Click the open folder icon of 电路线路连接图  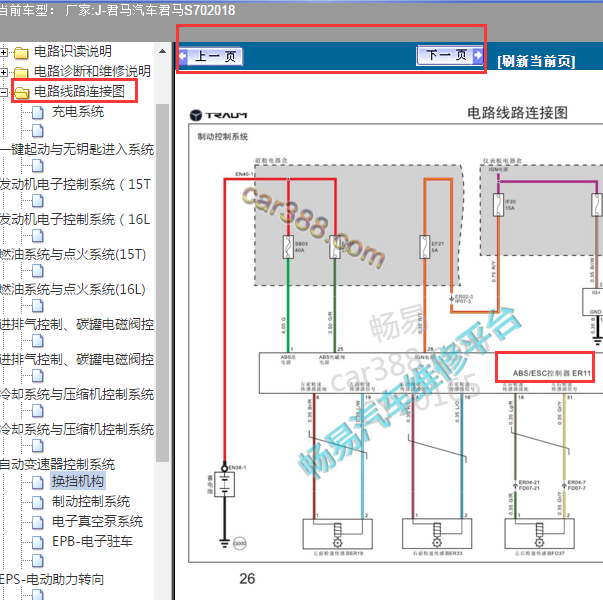pos(22,92)
